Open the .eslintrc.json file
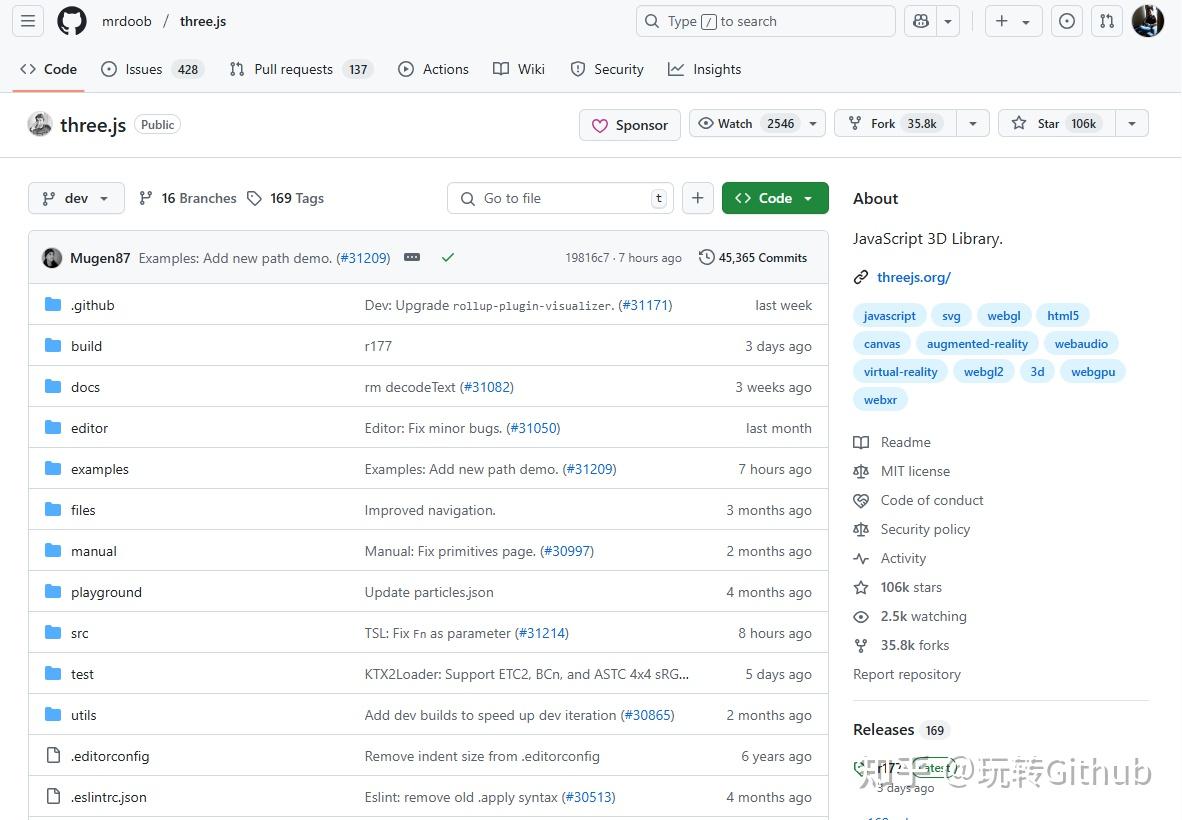Image resolution: width=1182 pixels, height=820 pixels. [109, 797]
